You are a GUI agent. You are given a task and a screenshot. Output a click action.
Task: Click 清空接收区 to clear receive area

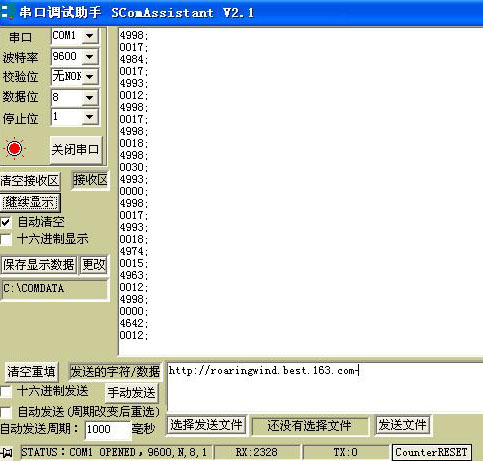coord(30,181)
